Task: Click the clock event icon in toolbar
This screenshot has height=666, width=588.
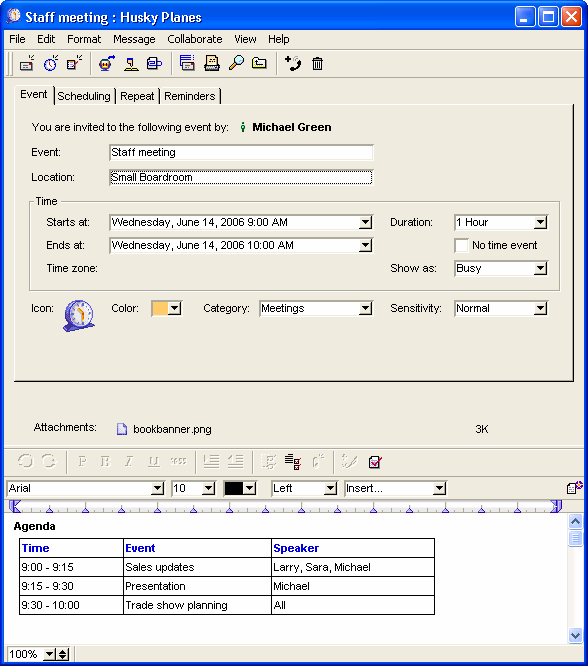Action: (51, 63)
